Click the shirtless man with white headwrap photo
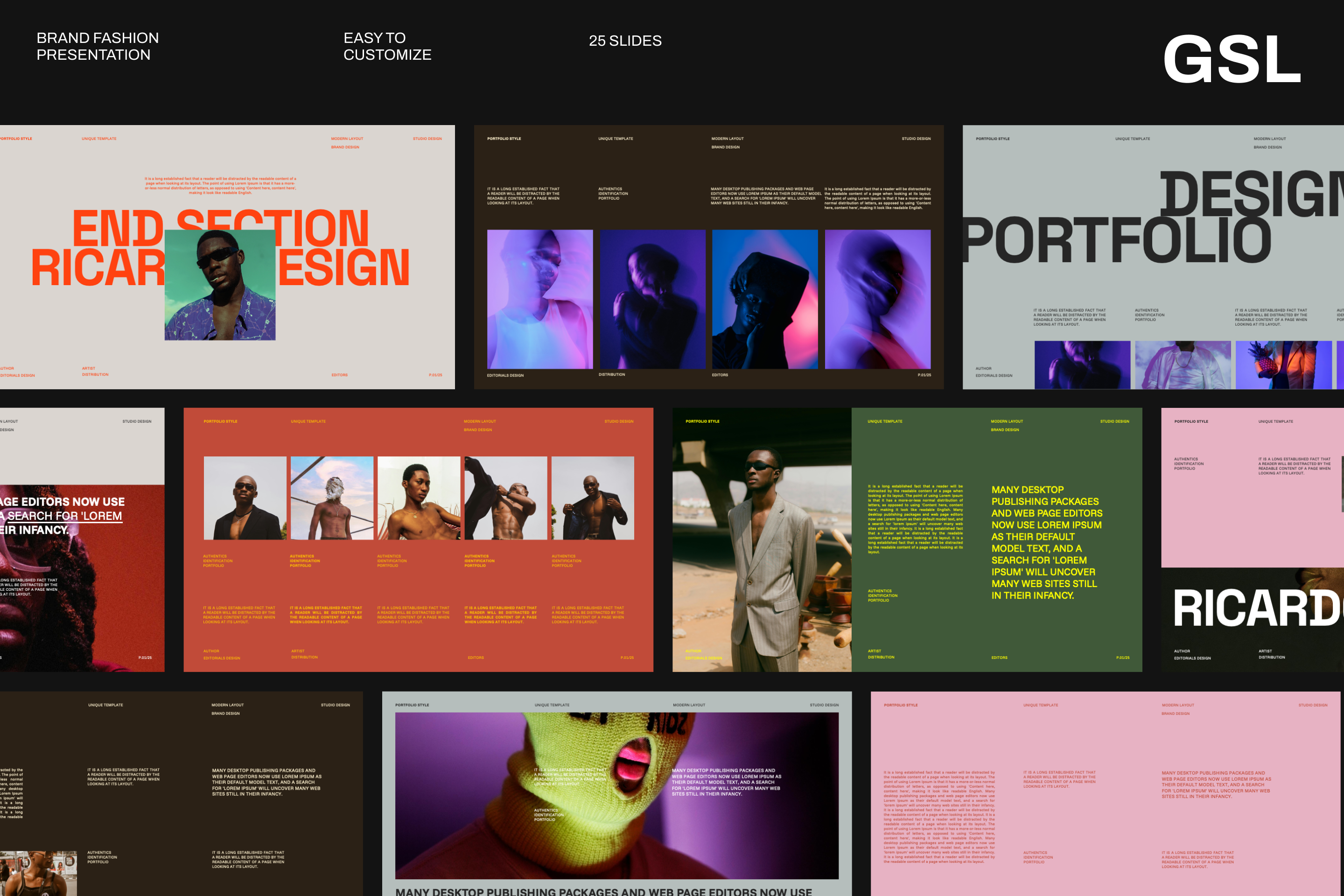1344x896 pixels. [331, 498]
